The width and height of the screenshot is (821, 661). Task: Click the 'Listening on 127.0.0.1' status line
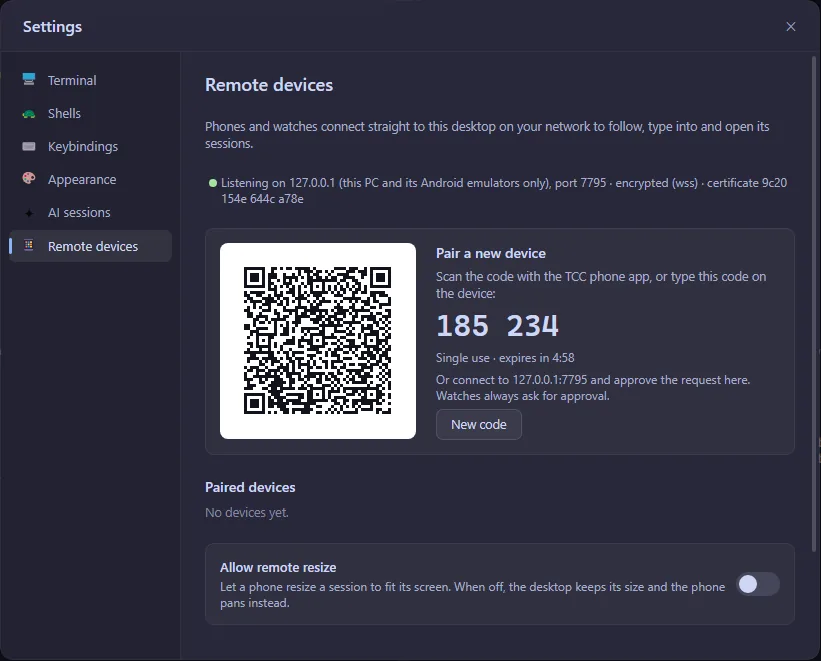504,191
